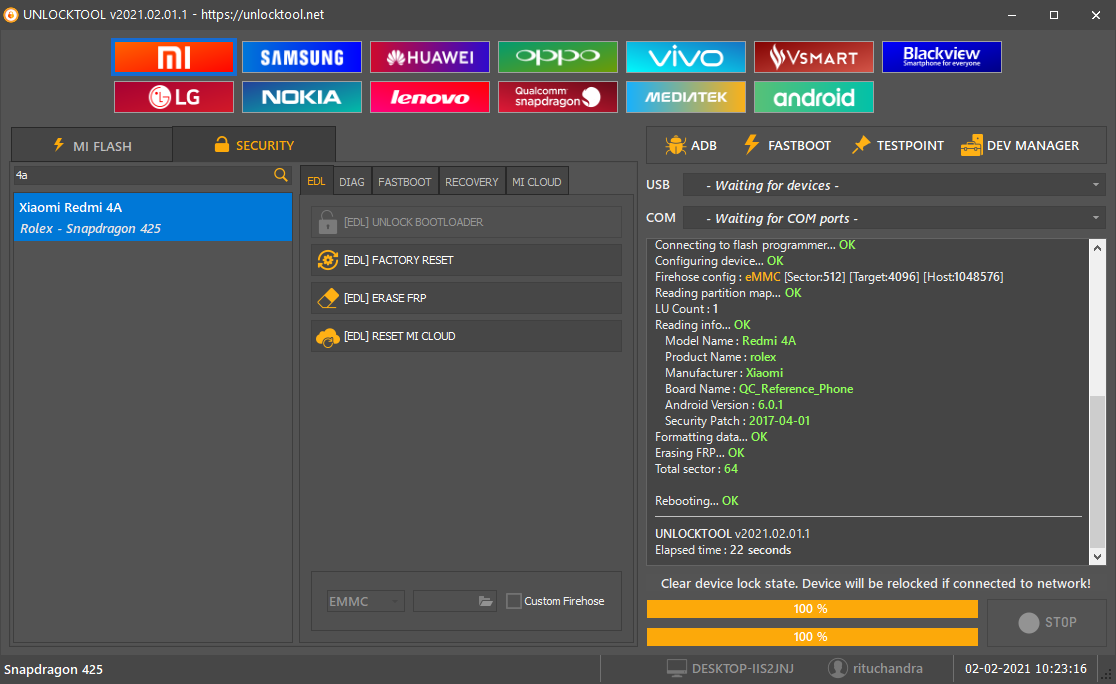Click Snapdragon 425 in the status bar
1116x684 pixels.
tap(53, 669)
